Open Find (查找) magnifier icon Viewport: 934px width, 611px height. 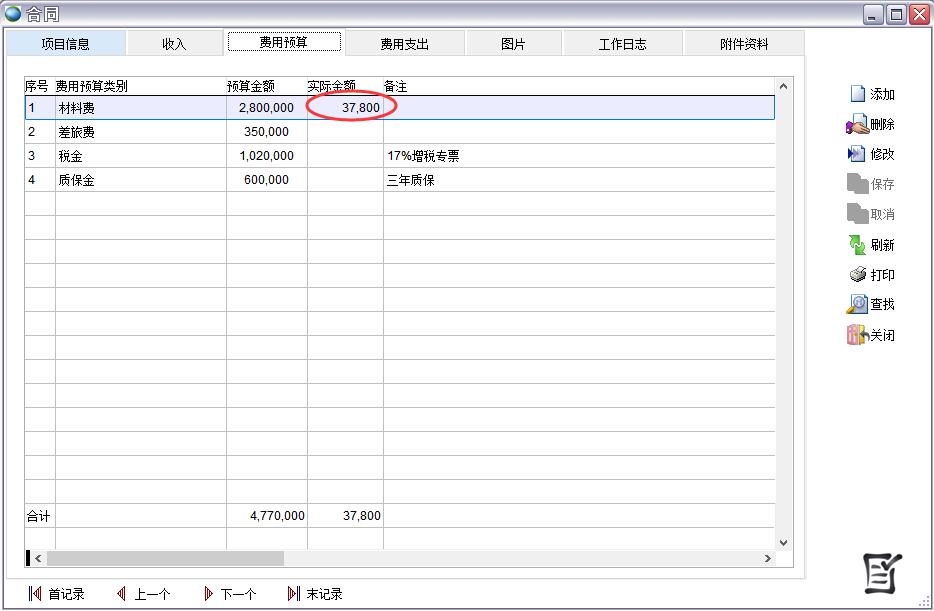[x=857, y=304]
